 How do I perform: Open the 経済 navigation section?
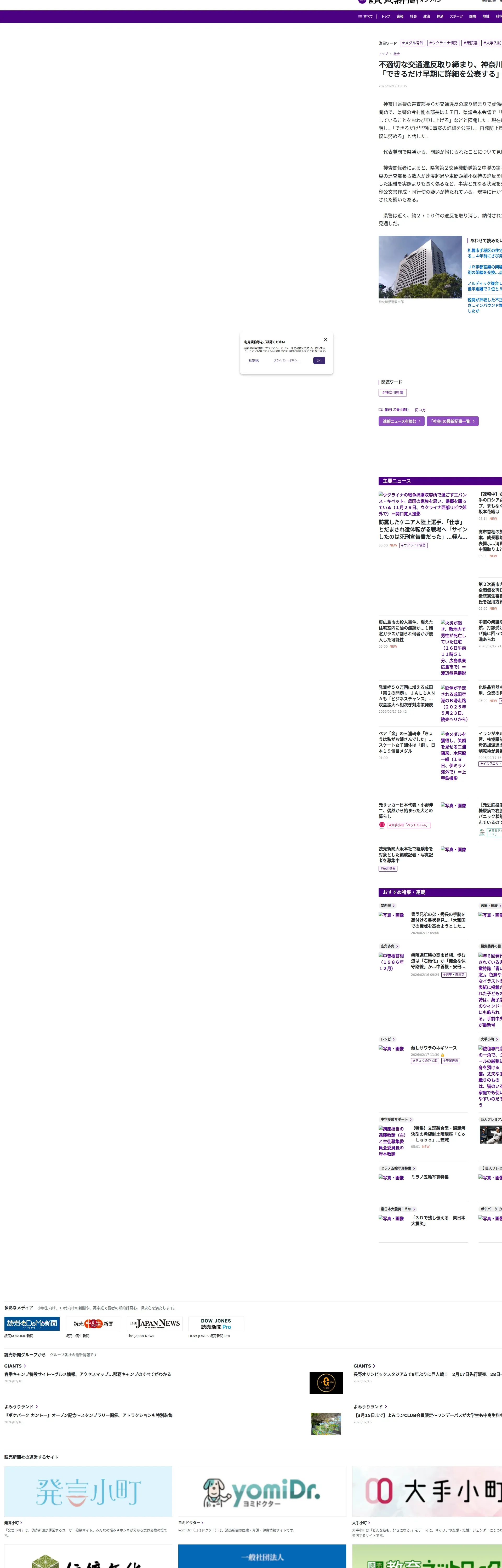[440, 16]
